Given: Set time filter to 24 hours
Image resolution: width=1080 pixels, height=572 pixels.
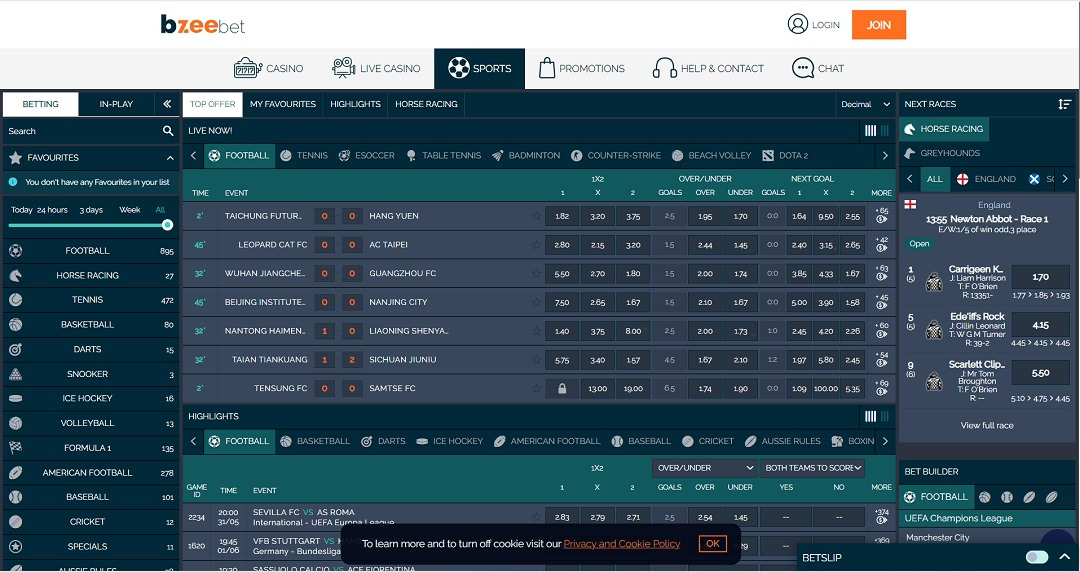Looking at the screenshot, I should pos(52,210).
